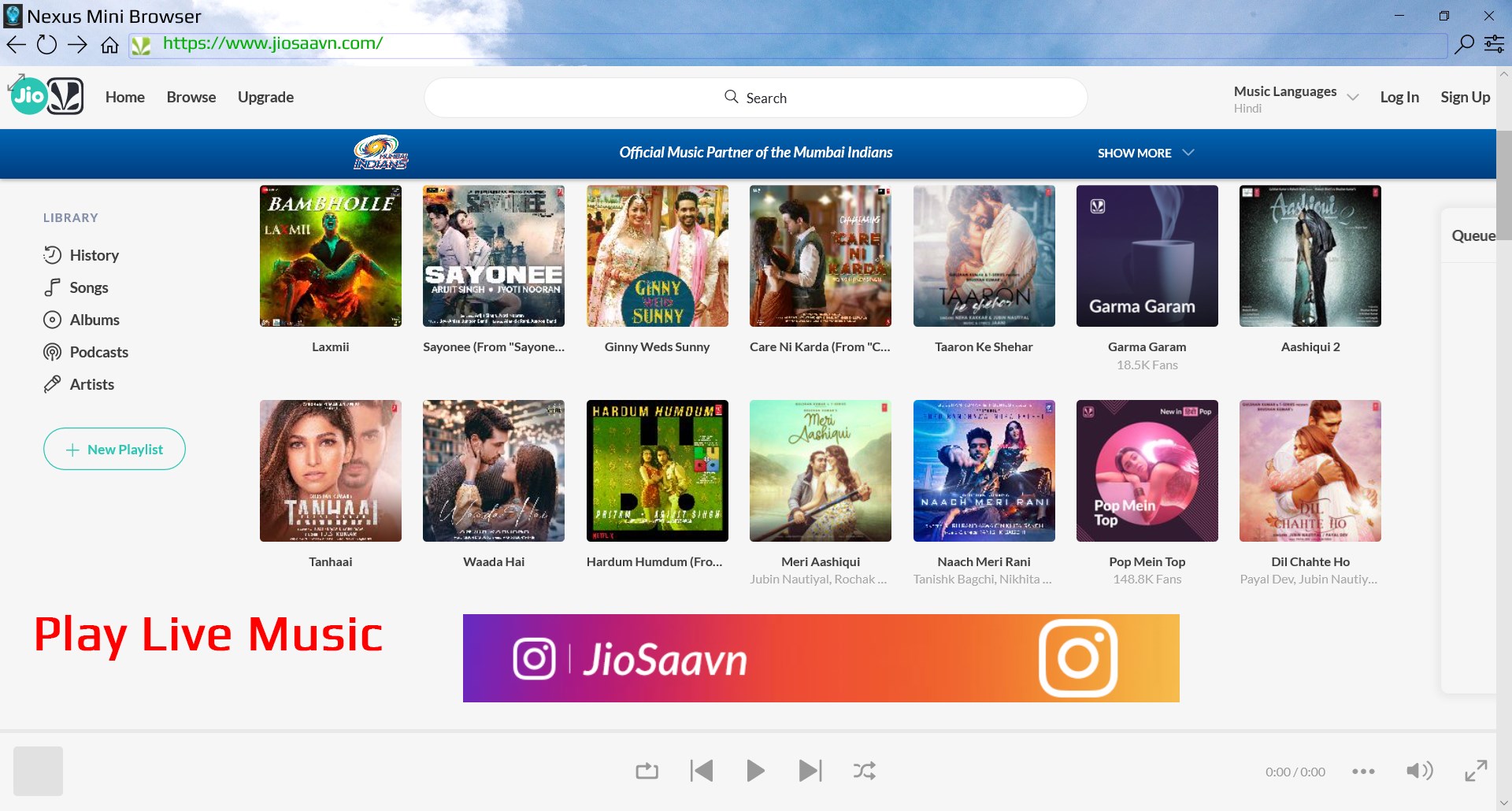Image resolution: width=1512 pixels, height=811 pixels.
Task: Expand the SHOW MORE banner
Action: click(x=1146, y=153)
